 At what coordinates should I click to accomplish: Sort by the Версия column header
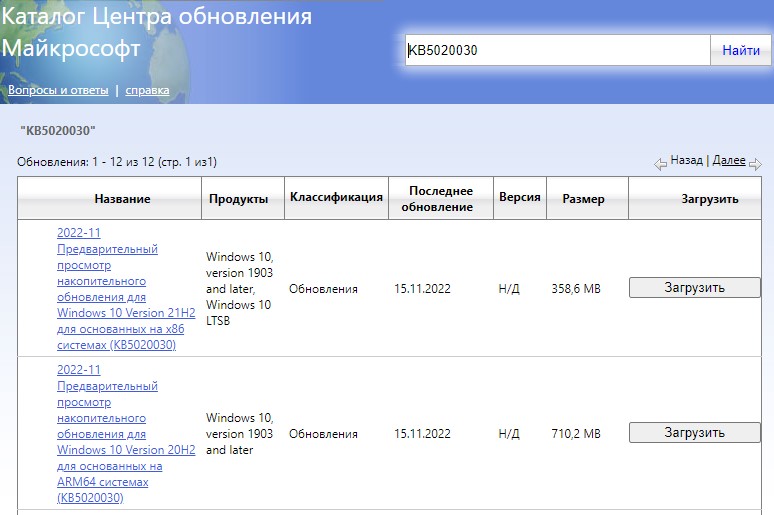click(520, 198)
